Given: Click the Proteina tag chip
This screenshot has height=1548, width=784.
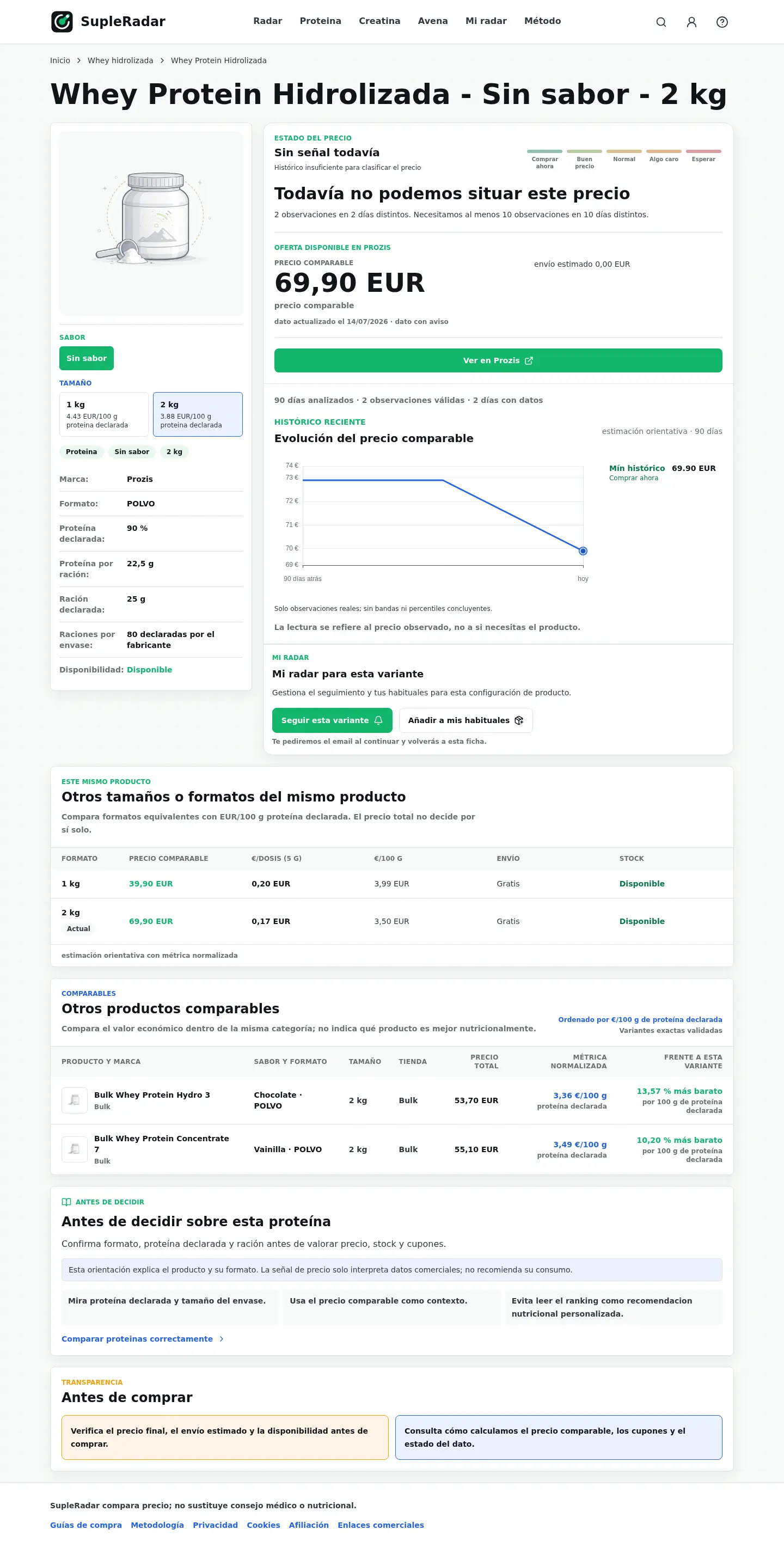Looking at the screenshot, I should [x=81, y=452].
